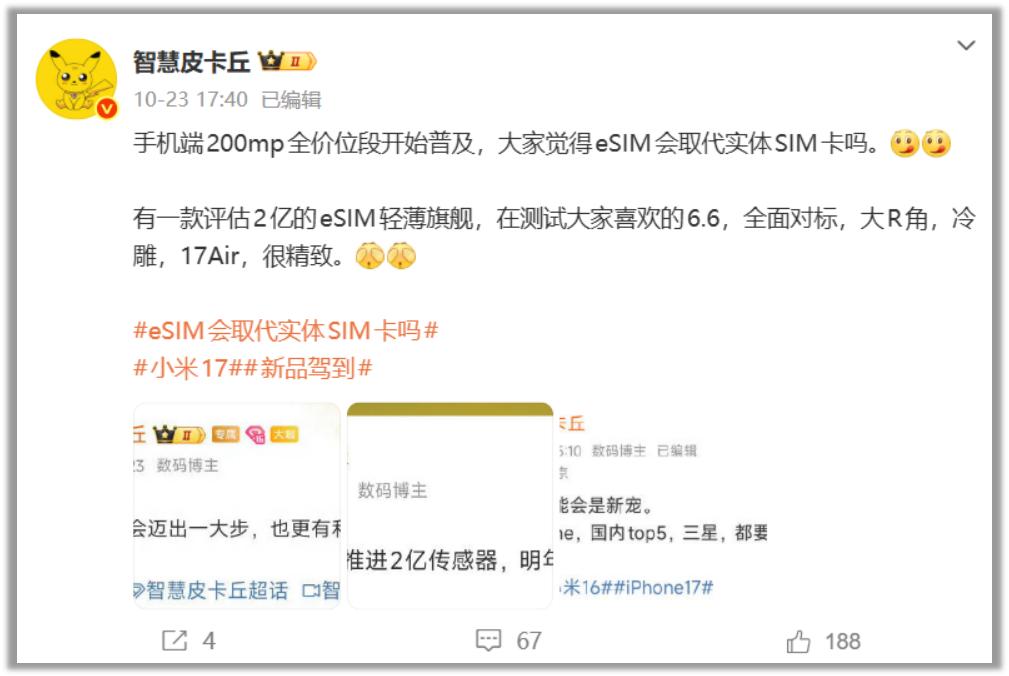1009x676 pixels.
Task: Open the Pikachu profile avatar
Action: [77, 78]
